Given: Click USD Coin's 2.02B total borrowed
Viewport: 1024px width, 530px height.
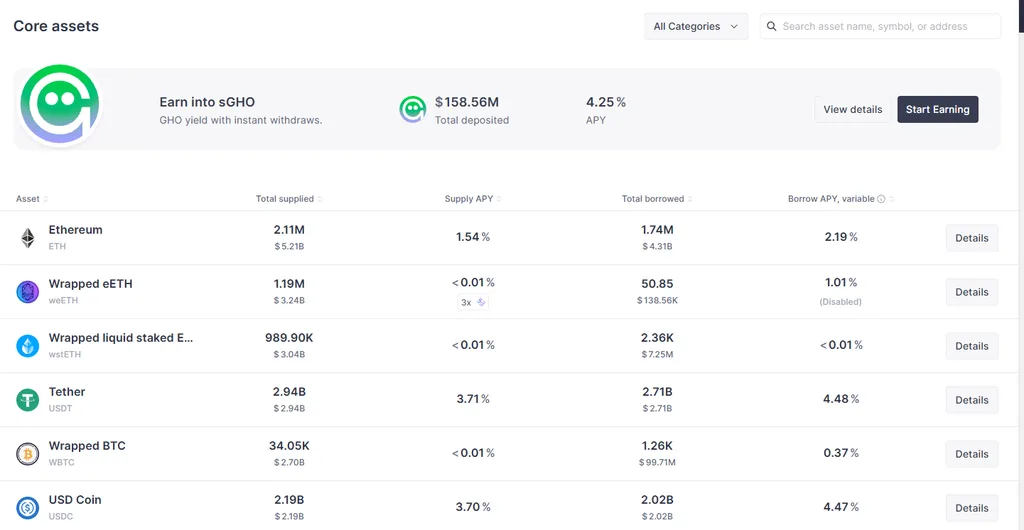Looking at the screenshot, I should click(657, 500).
